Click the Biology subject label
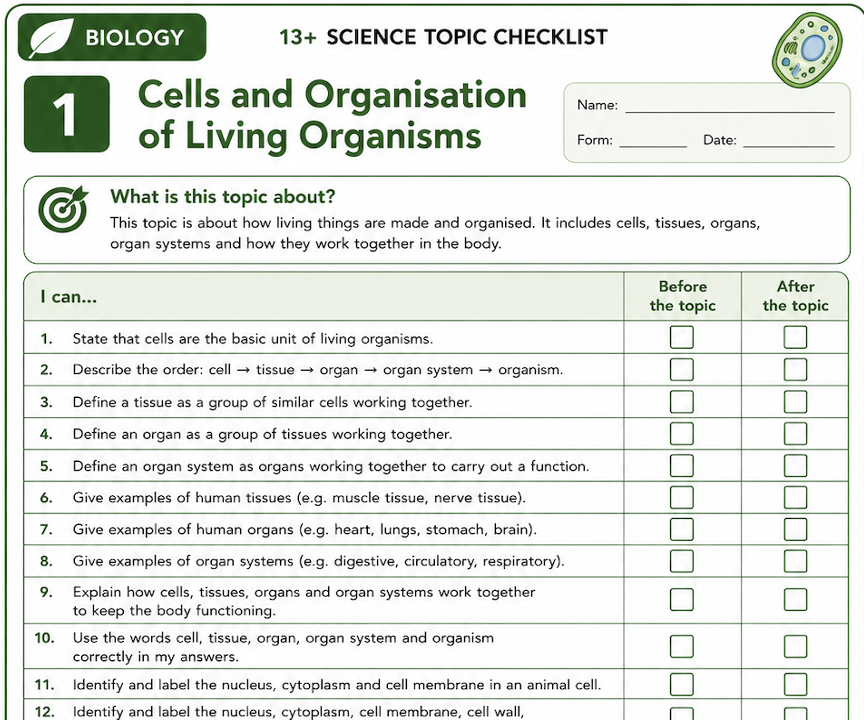This screenshot has width=864, height=720. pyautogui.click(x=134, y=37)
